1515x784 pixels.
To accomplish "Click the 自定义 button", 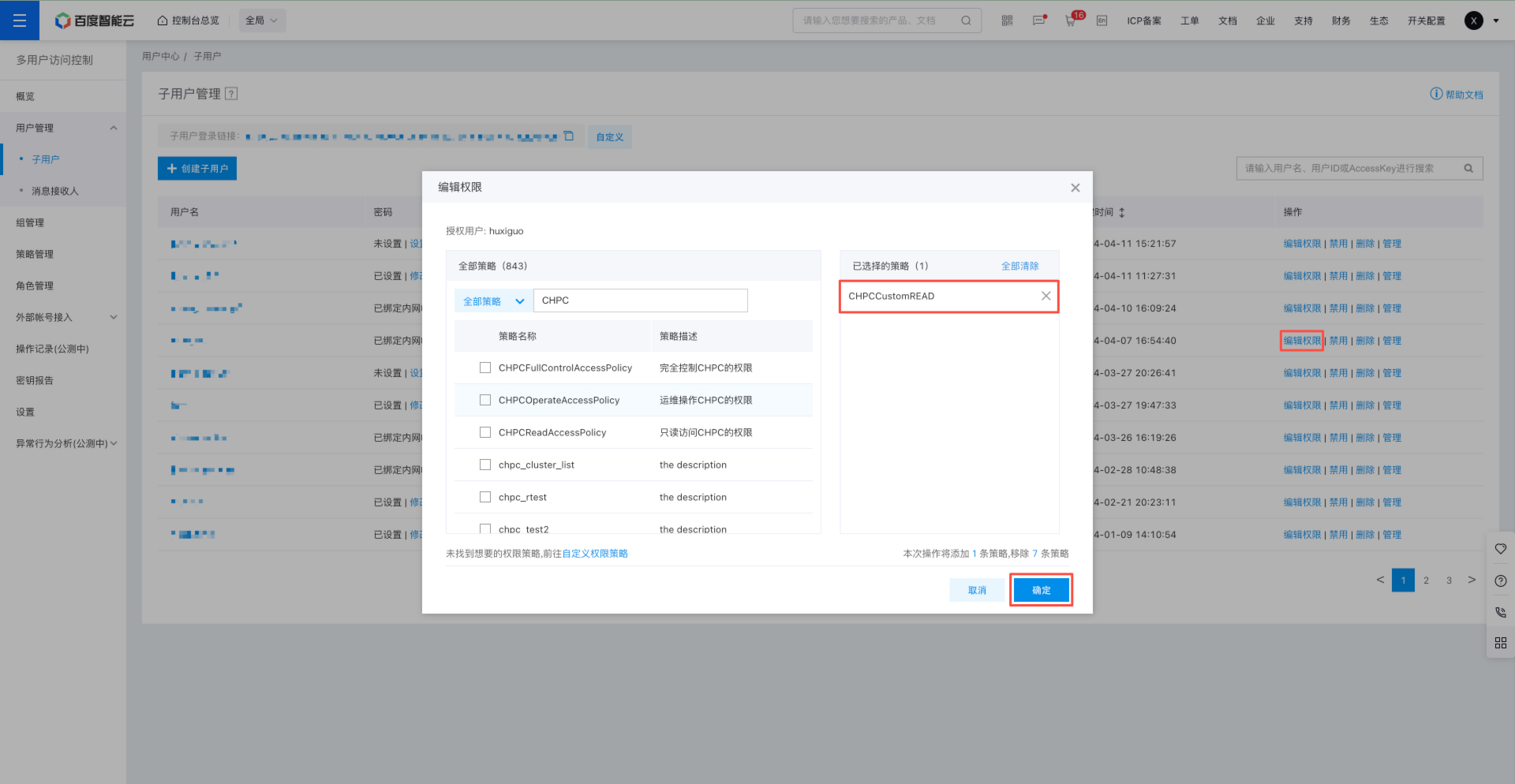I will (x=609, y=136).
